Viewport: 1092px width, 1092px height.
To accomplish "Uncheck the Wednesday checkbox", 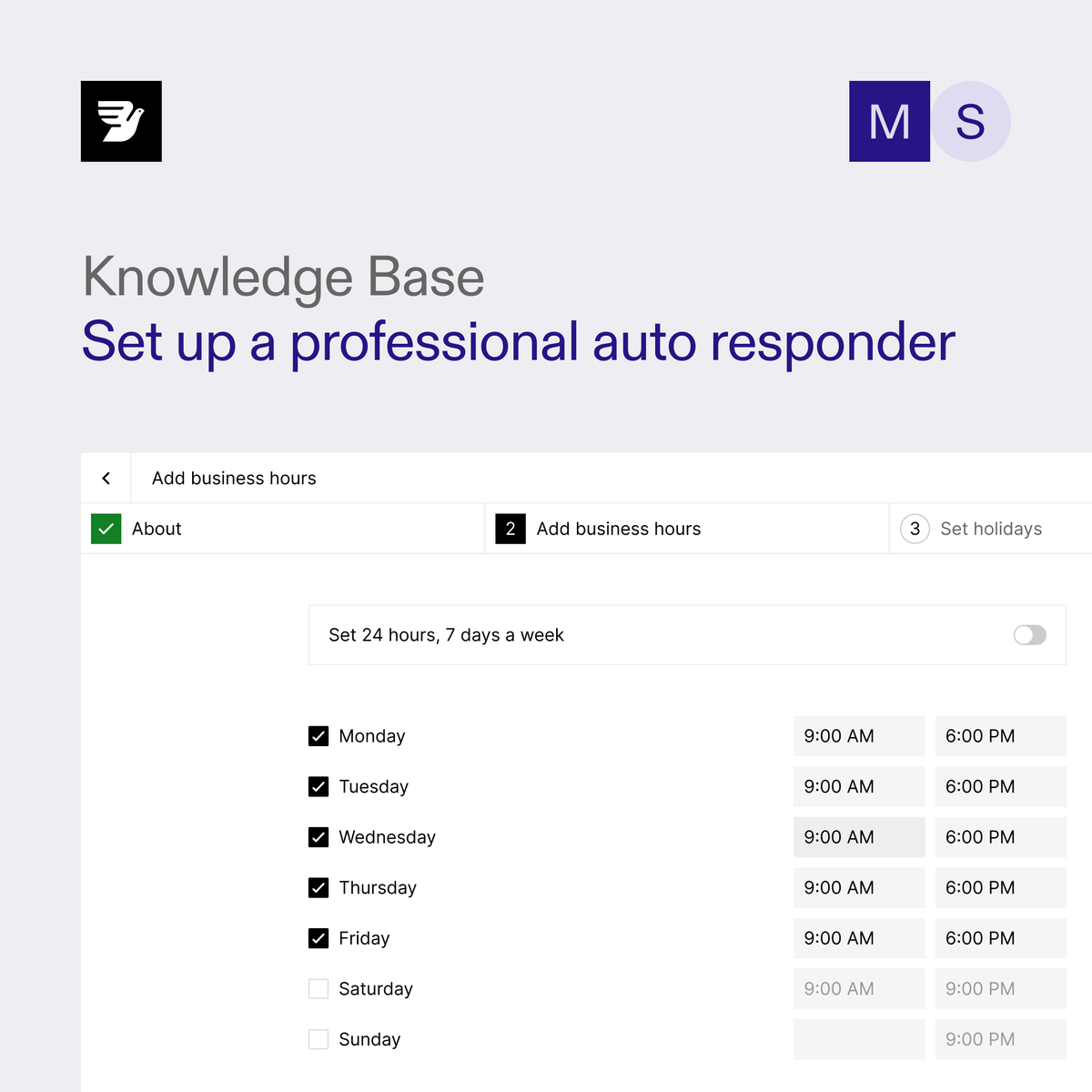I will pos(318,837).
